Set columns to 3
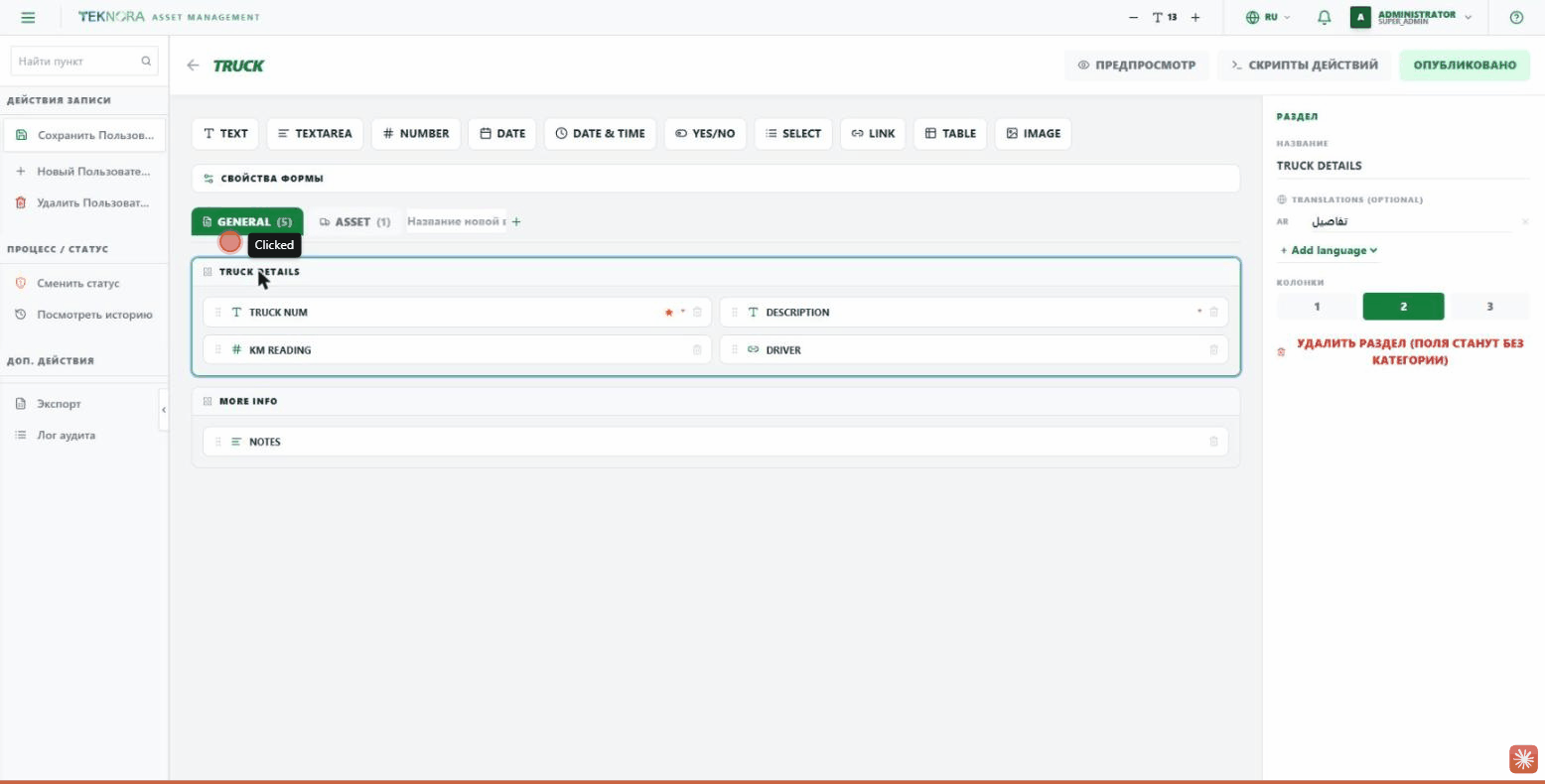This screenshot has width=1545, height=784. [x=1489, y=307]
